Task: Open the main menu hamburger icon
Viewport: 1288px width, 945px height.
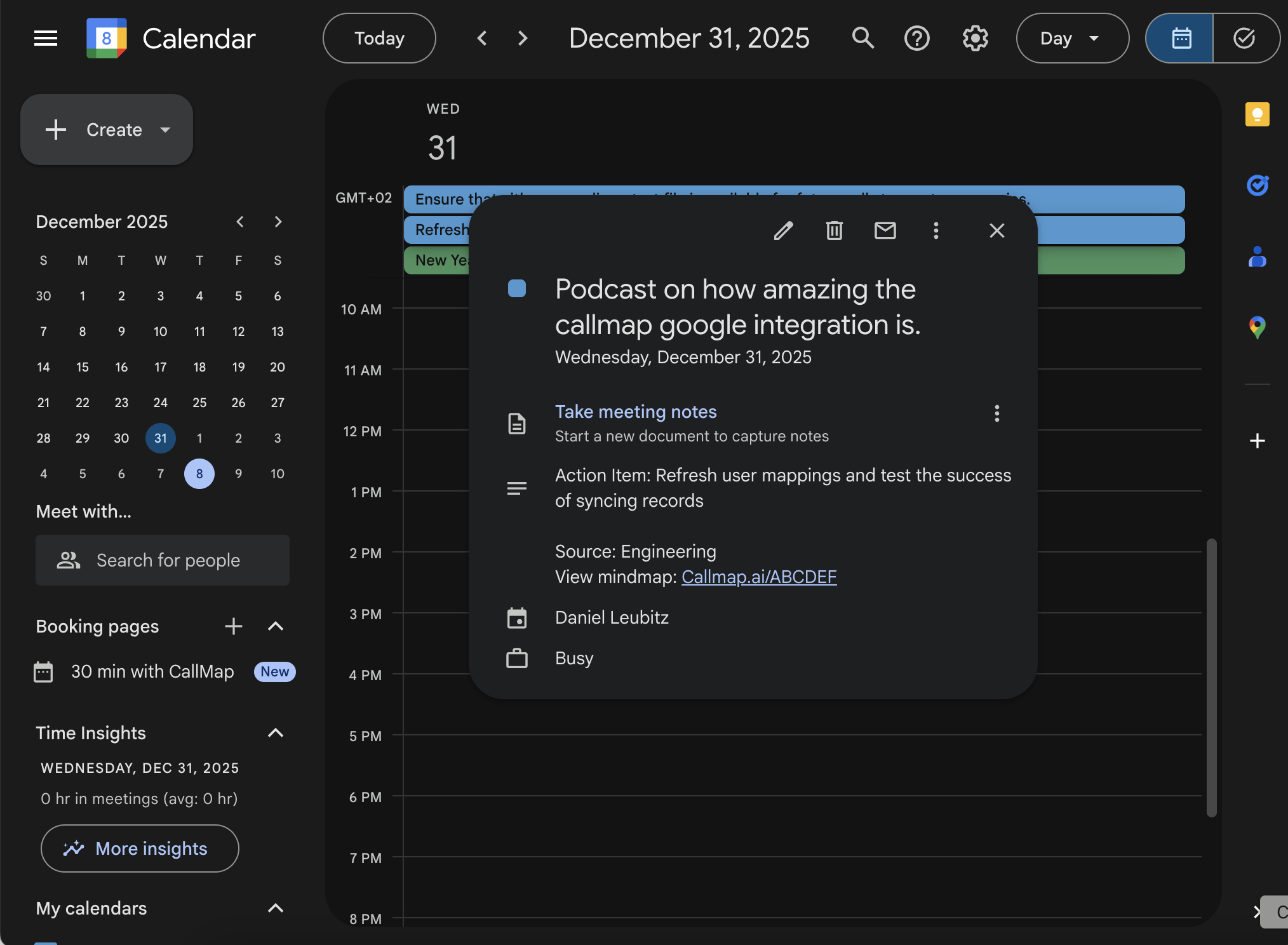Action: coord(46,38)
